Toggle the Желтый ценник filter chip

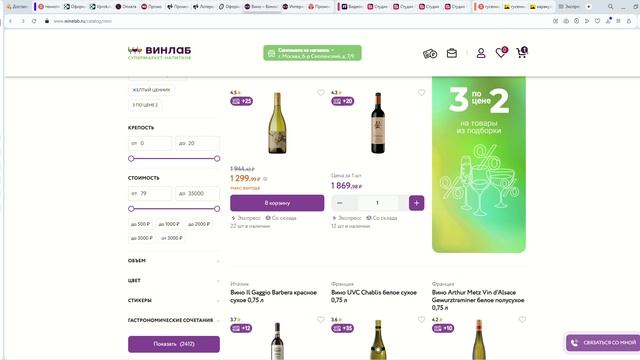(151, 90)
